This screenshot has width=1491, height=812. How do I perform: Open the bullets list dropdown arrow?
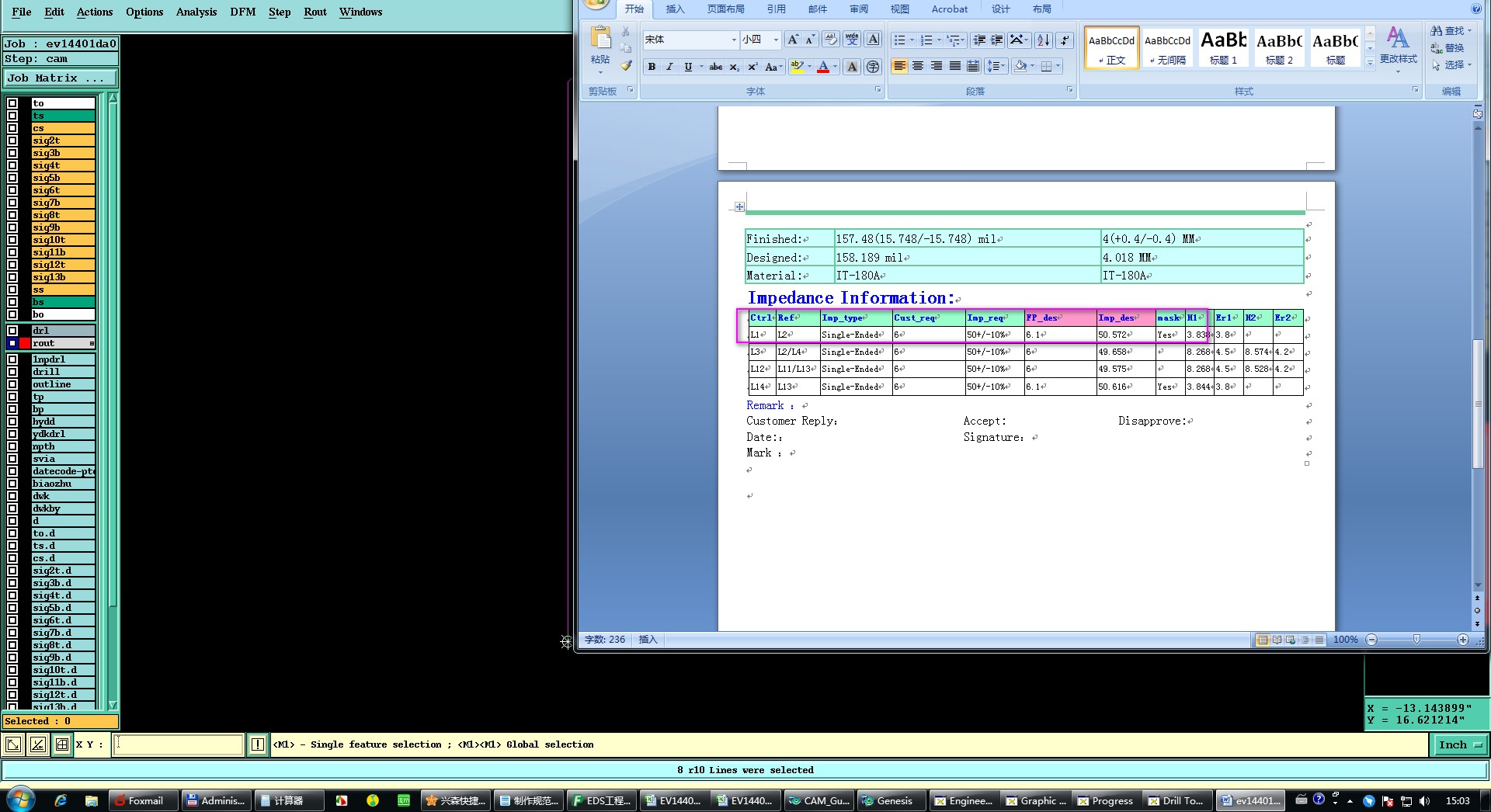pos(911,40)
